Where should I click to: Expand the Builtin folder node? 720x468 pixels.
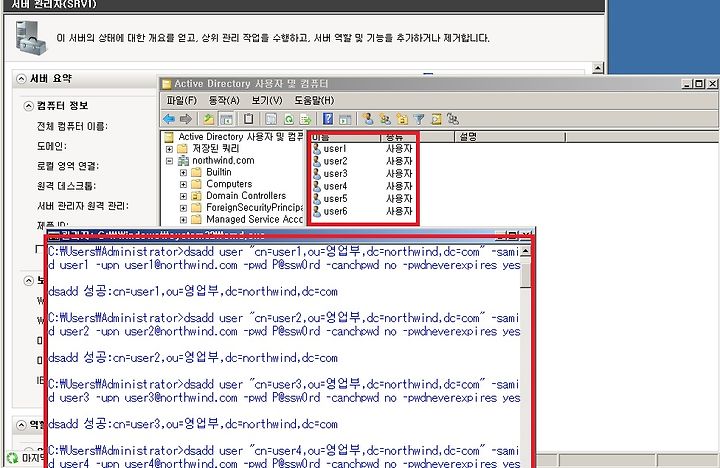183,173
